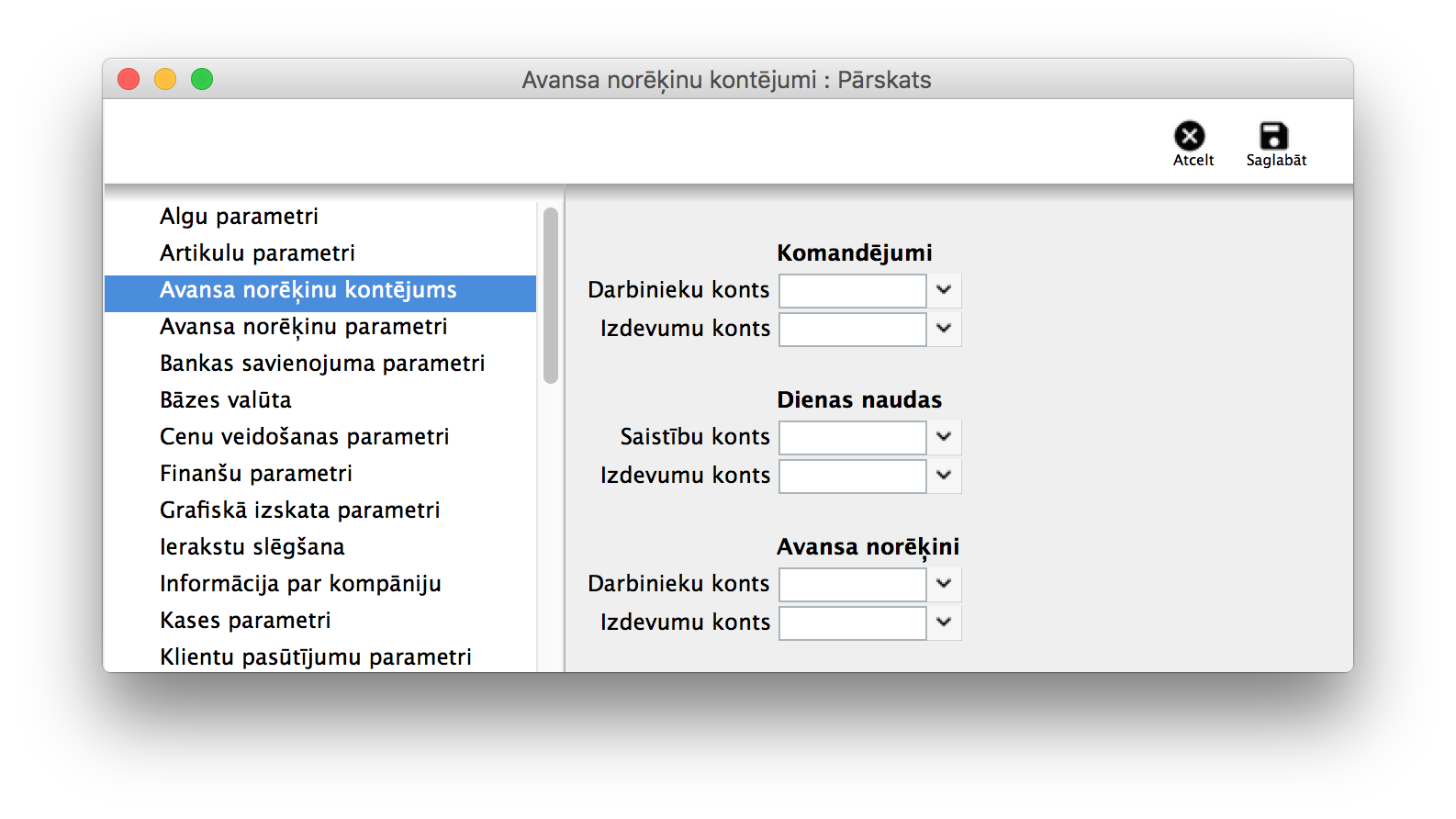The width and height of the screenshot is (1456, 819).
Task: Expand Dienas naudas Saistību konts dropdown
Action: coord(944,437)
